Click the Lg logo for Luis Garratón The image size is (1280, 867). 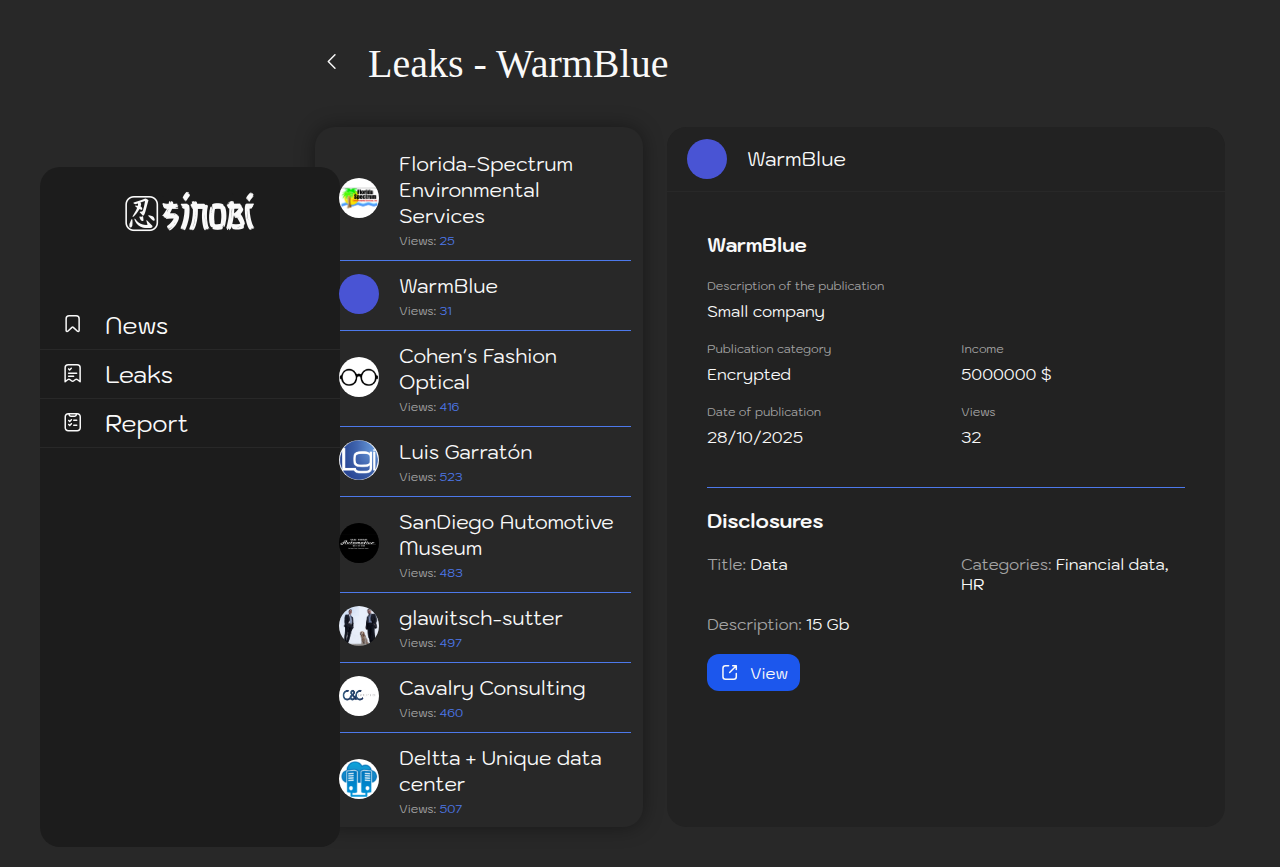point(359,460)
